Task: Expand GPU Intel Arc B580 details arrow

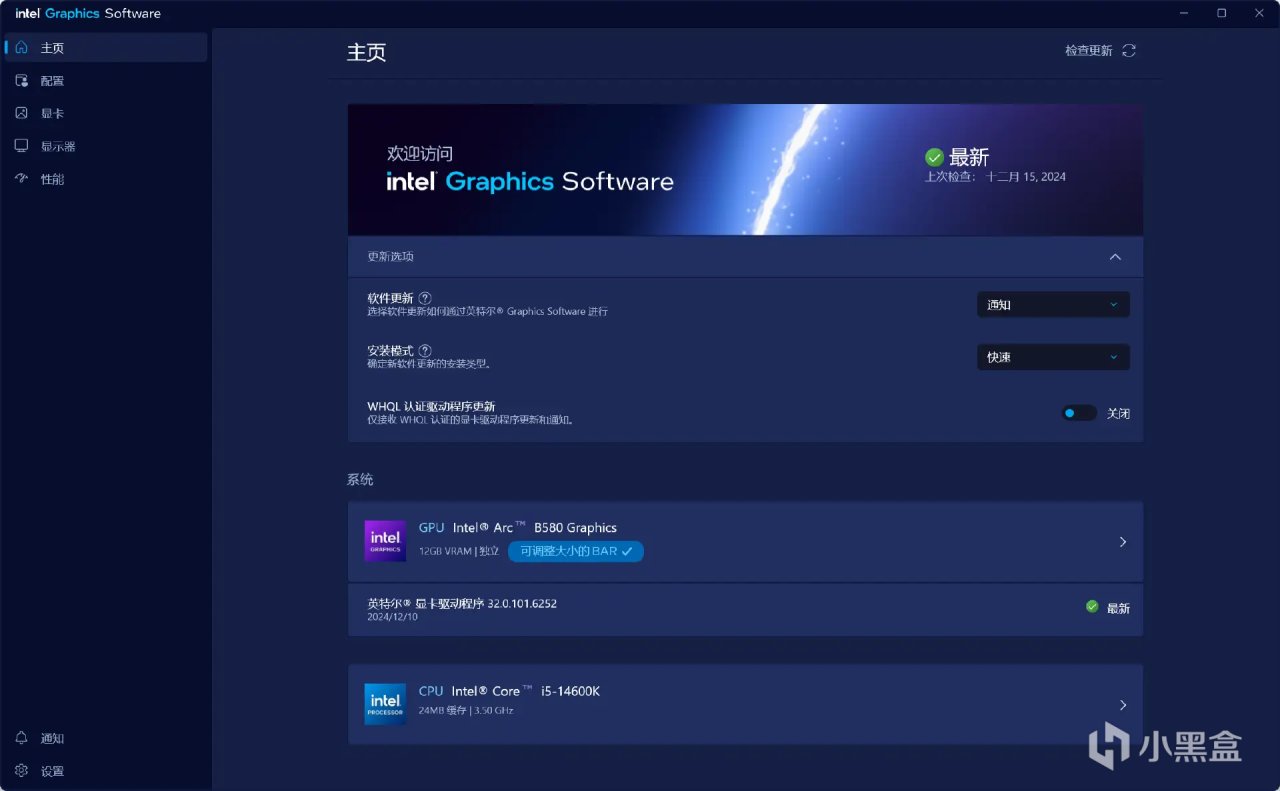Action: [1123, 542]
